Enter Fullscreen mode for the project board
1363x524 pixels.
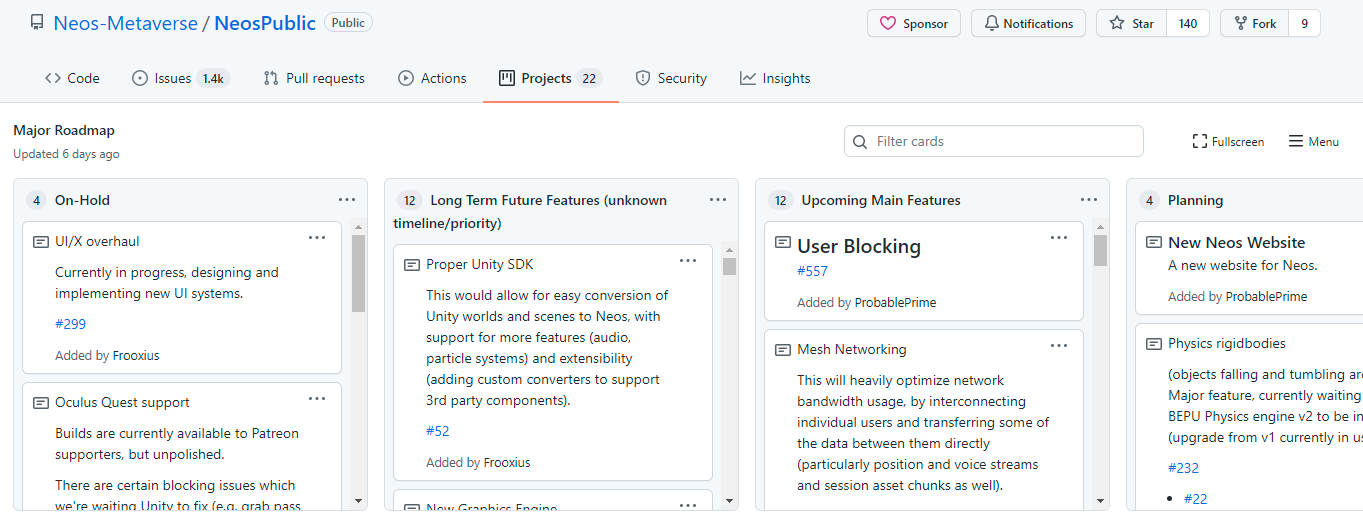click(1228, 142)
